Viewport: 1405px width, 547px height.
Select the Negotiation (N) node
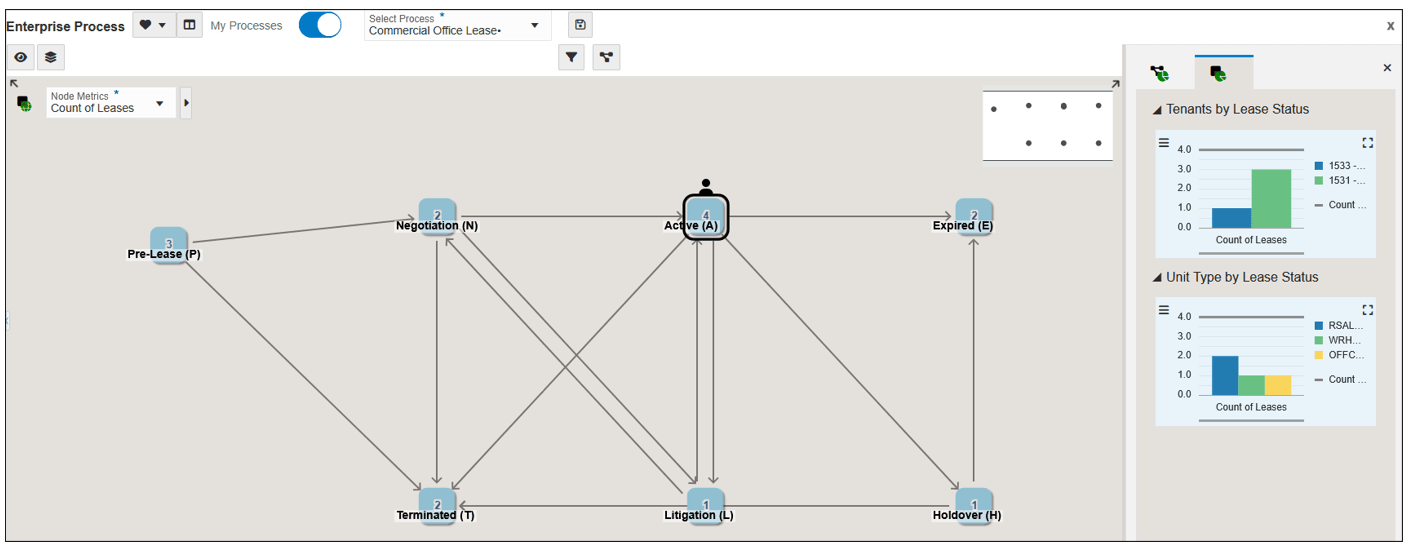[x=437, y=217]
